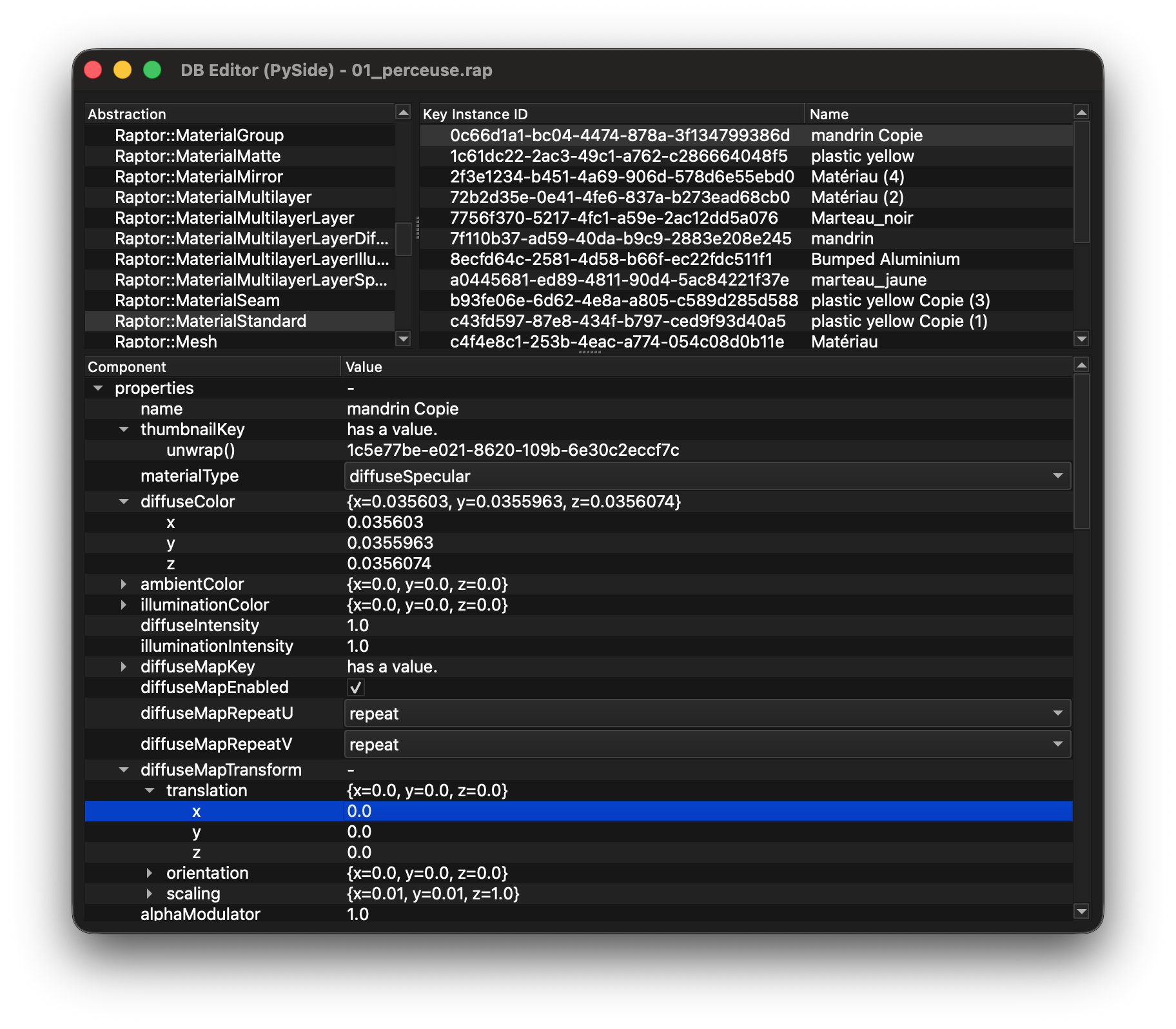This screenshot has width=1176, height=1029.
Task: Uncheck the diffuseMapEnabled checkbox
Action: pyautogui.click(x=355, y=687)
